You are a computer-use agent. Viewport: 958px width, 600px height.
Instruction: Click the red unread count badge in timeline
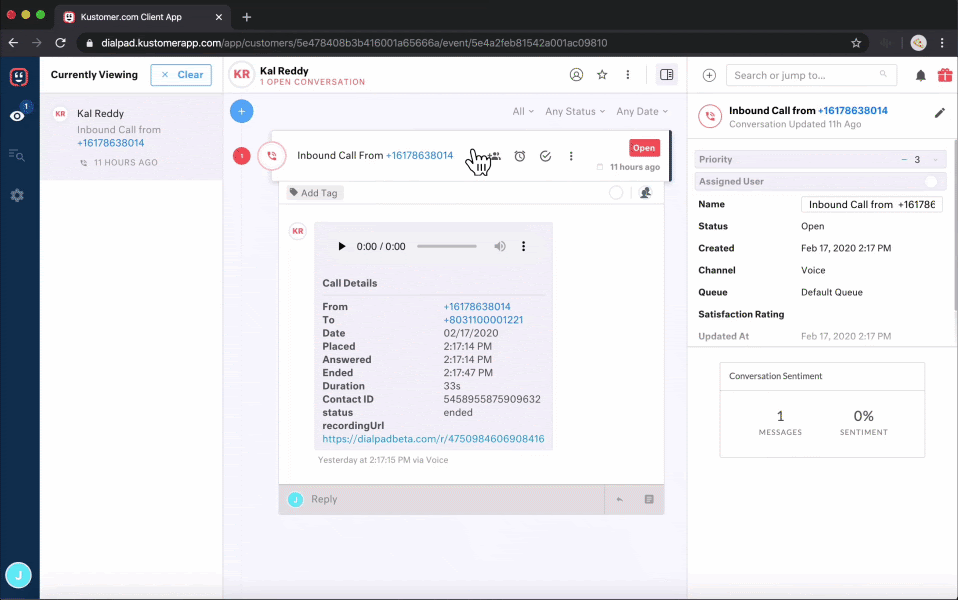(242, 156)
